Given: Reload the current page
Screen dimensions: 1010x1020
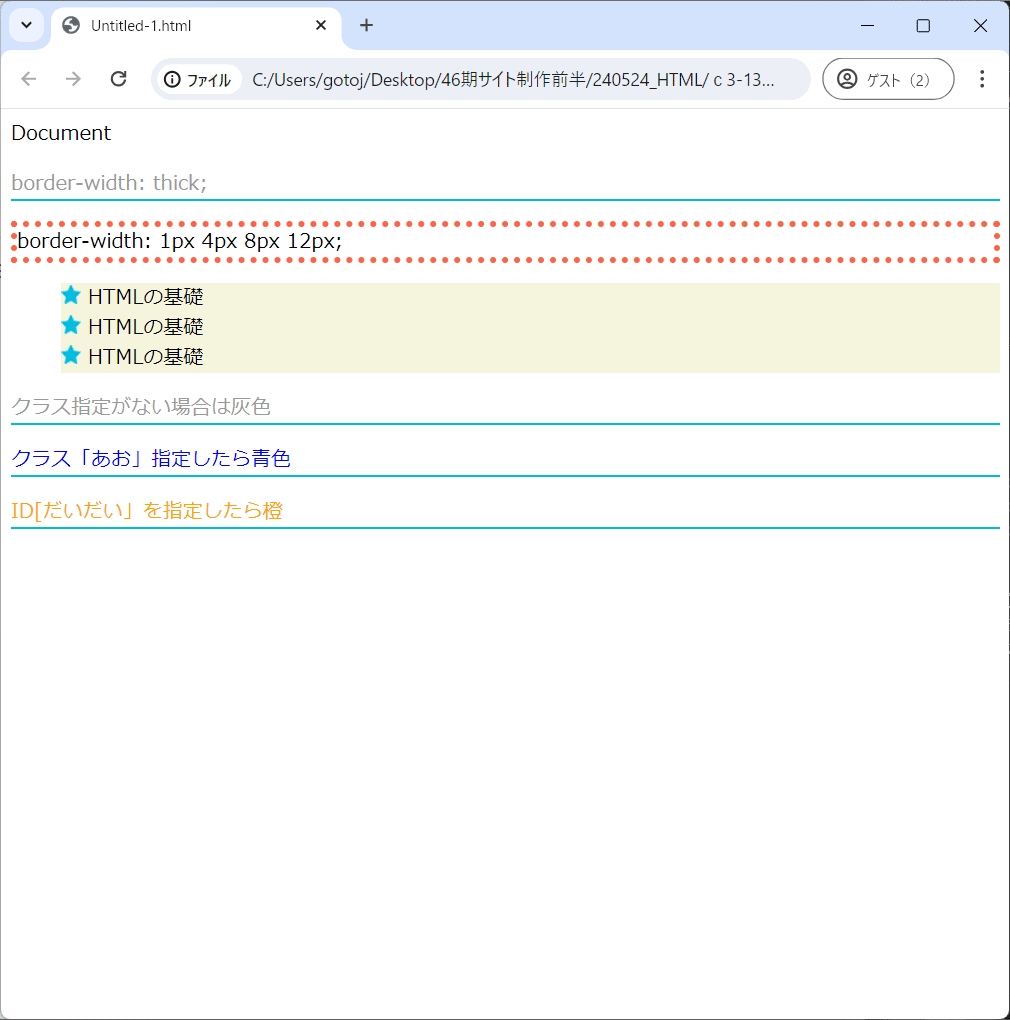Looking at the screenshot, I should 118,79.
